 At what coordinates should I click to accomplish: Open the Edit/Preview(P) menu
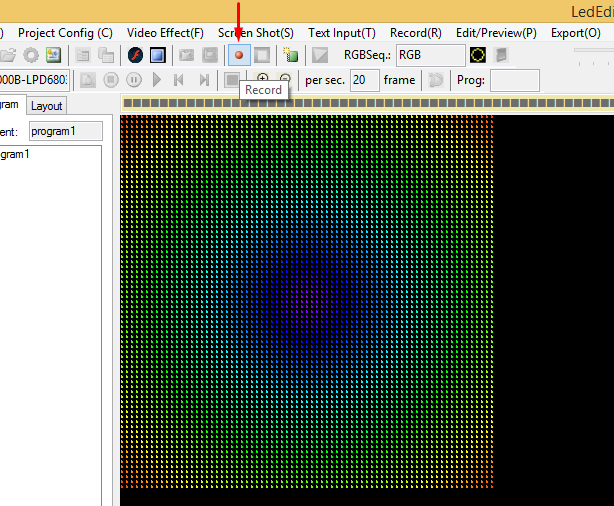pos(497,33)
